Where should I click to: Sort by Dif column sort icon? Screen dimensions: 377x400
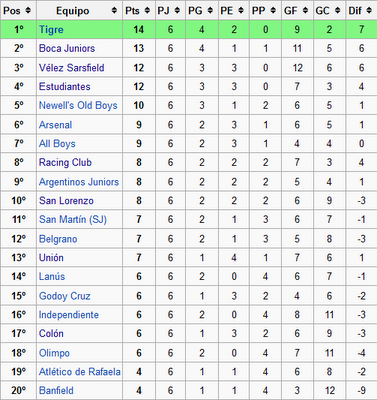click(369, 11)
